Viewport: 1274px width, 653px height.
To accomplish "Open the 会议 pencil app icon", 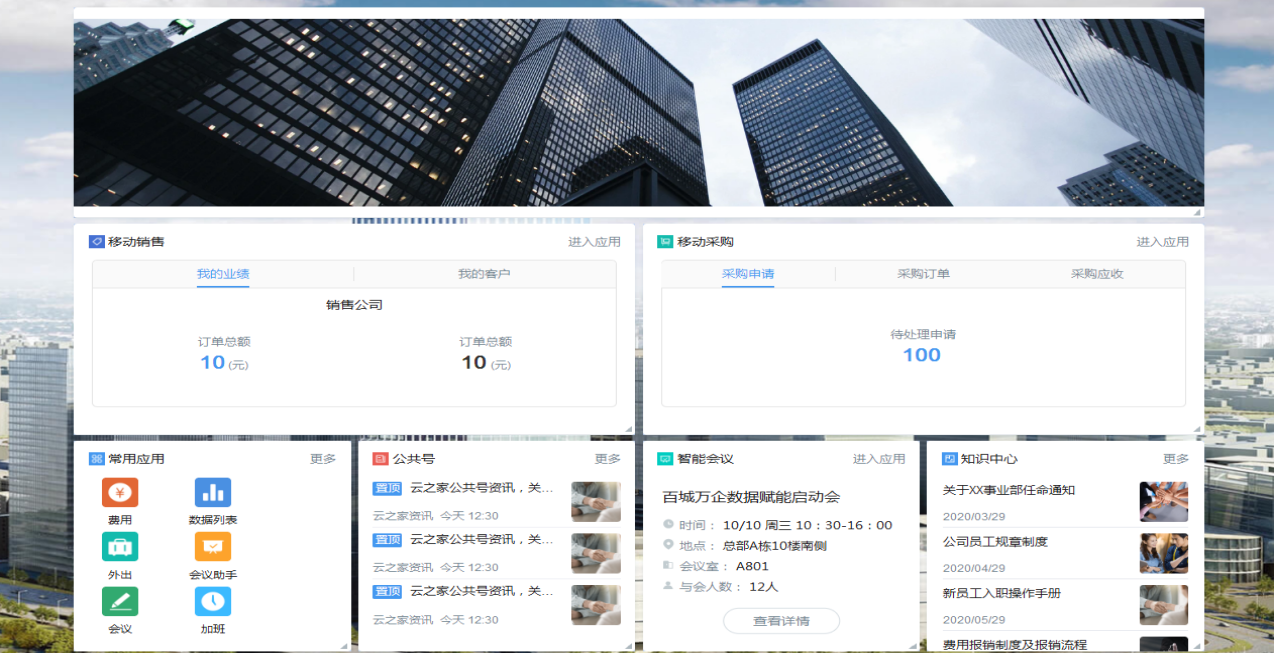I will (120, 601).
